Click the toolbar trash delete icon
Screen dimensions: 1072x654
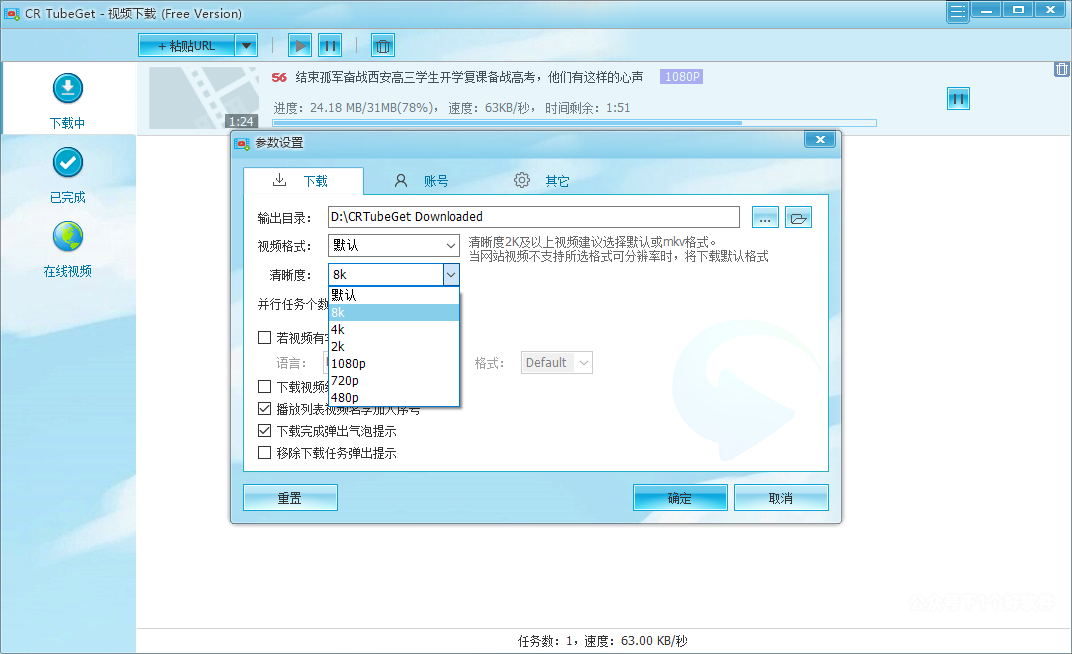tap(383, 46)
